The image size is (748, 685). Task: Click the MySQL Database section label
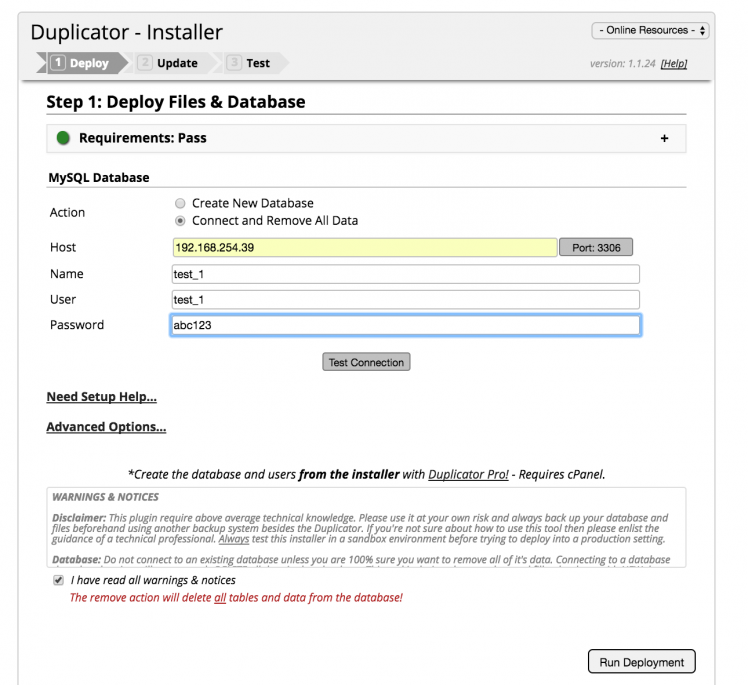coord(99,177)
